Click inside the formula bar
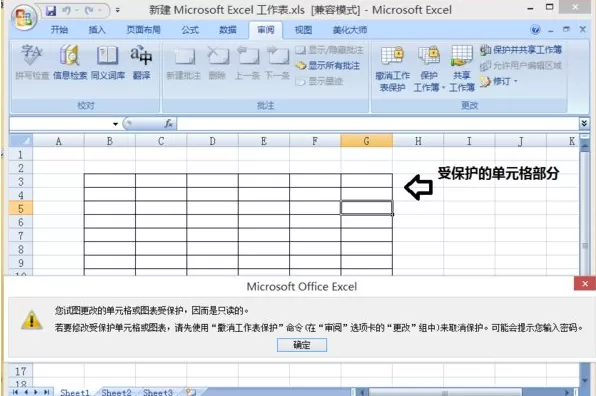This screenshot has height=396, width=596. [378, 124]
